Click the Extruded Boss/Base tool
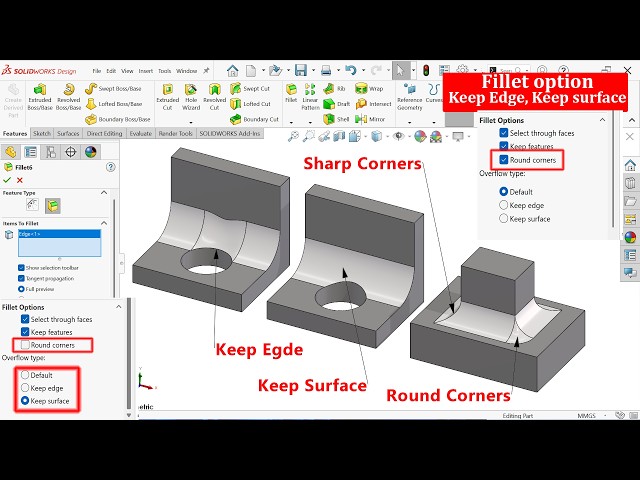The width and height of the screenshot is (640, 480). pos(40,97)
